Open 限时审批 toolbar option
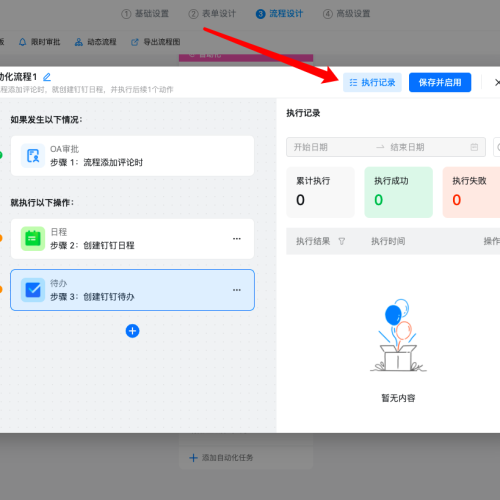Viewport: 500px width, 500px height. (39, 42)
